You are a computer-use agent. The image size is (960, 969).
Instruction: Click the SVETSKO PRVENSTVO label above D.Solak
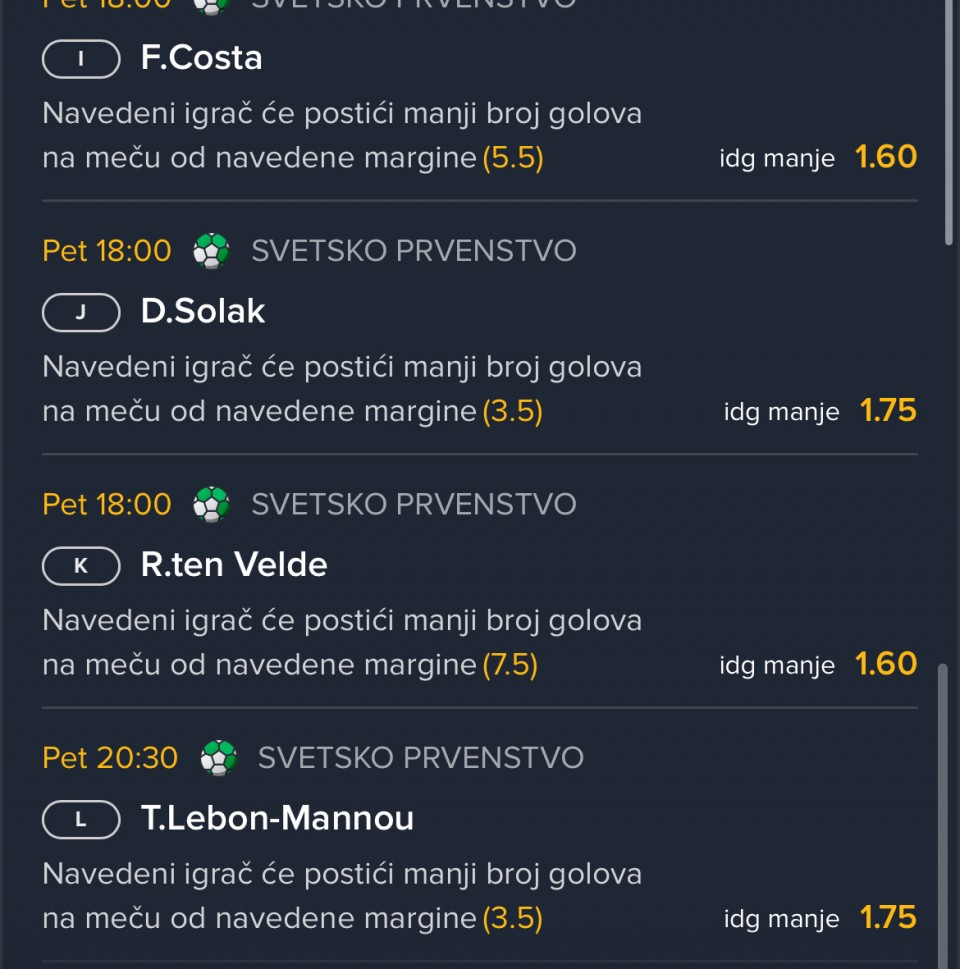click(x=413, y=250)
